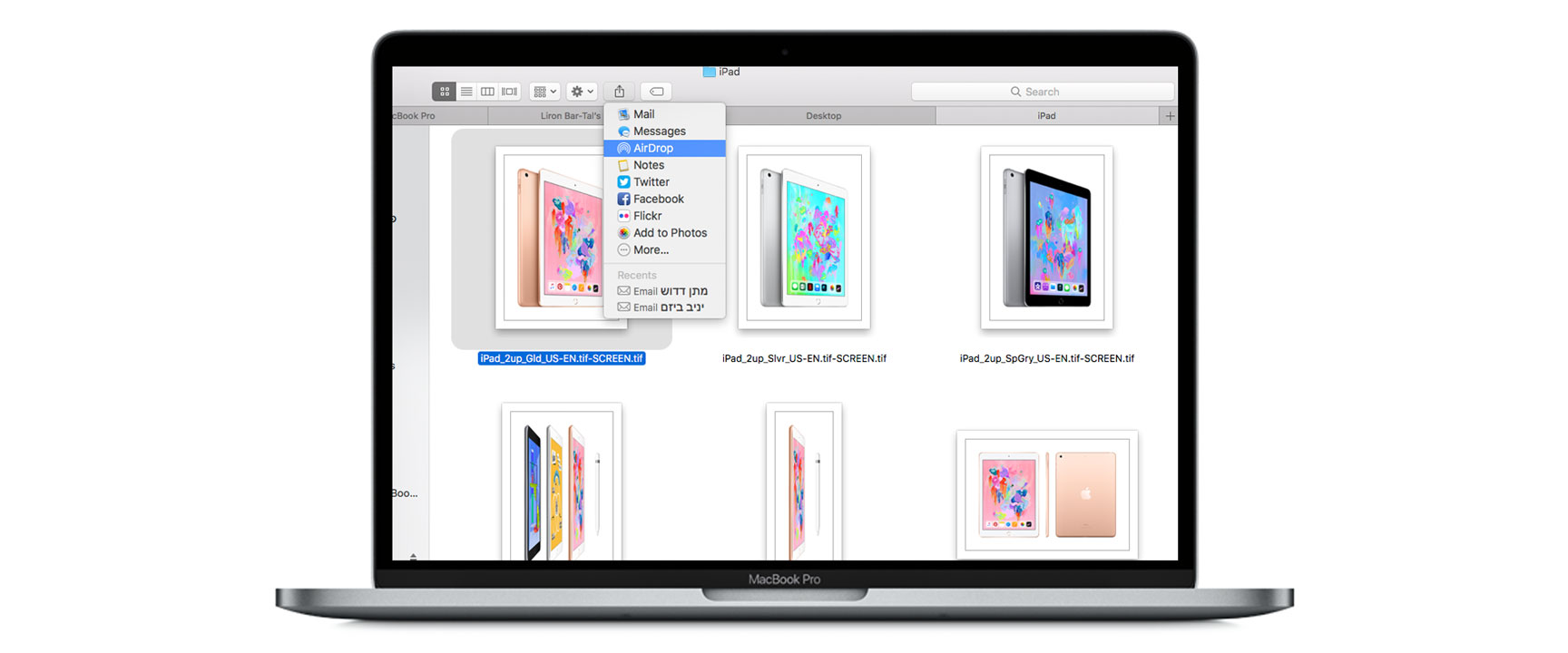Open More… in the share menu
Viewport: 1568px width, 653px height.
(x=664, y=250)
